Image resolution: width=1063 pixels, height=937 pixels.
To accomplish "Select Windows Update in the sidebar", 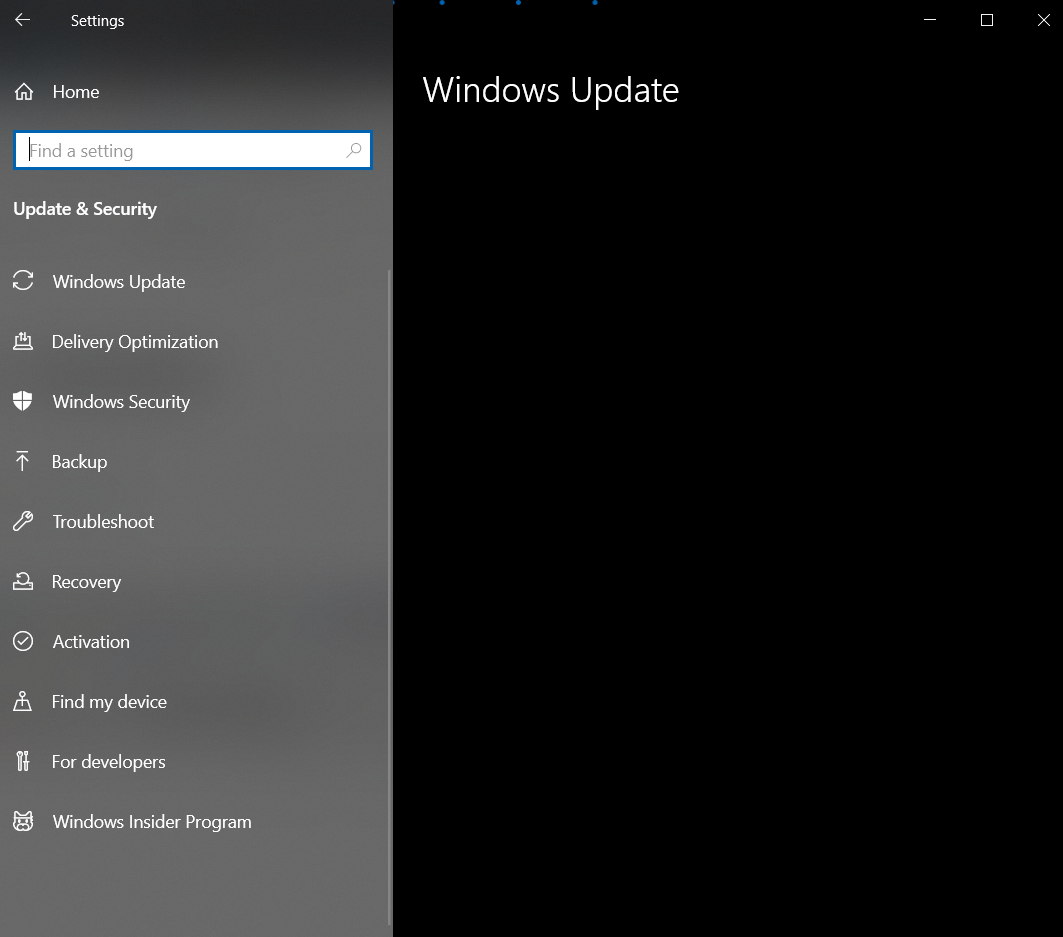I will point(119,281).
